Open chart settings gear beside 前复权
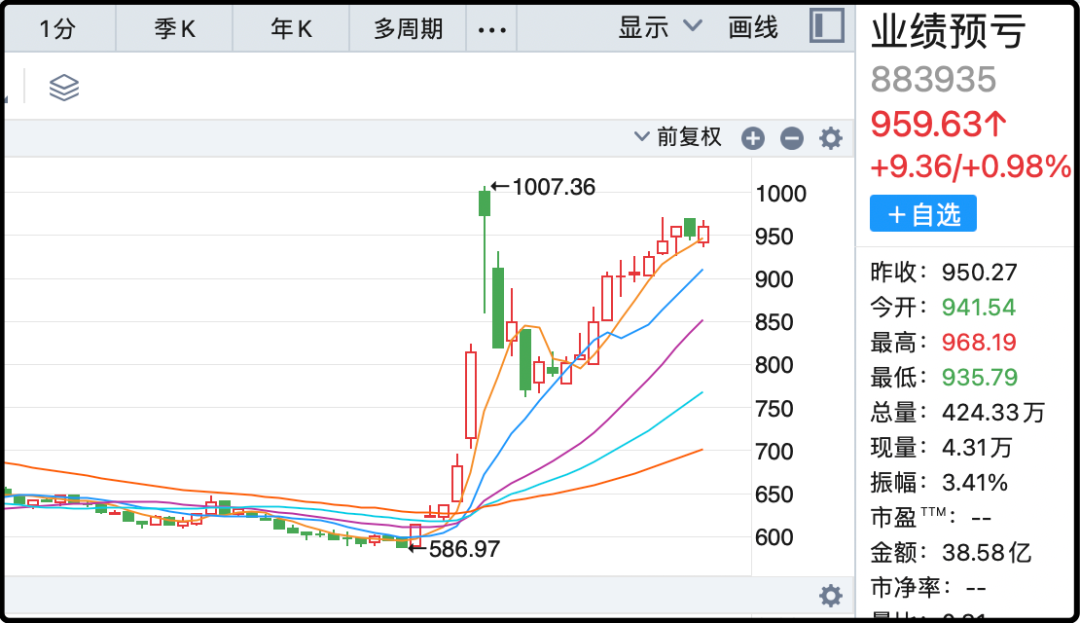1080x623 pixels. 831,139
